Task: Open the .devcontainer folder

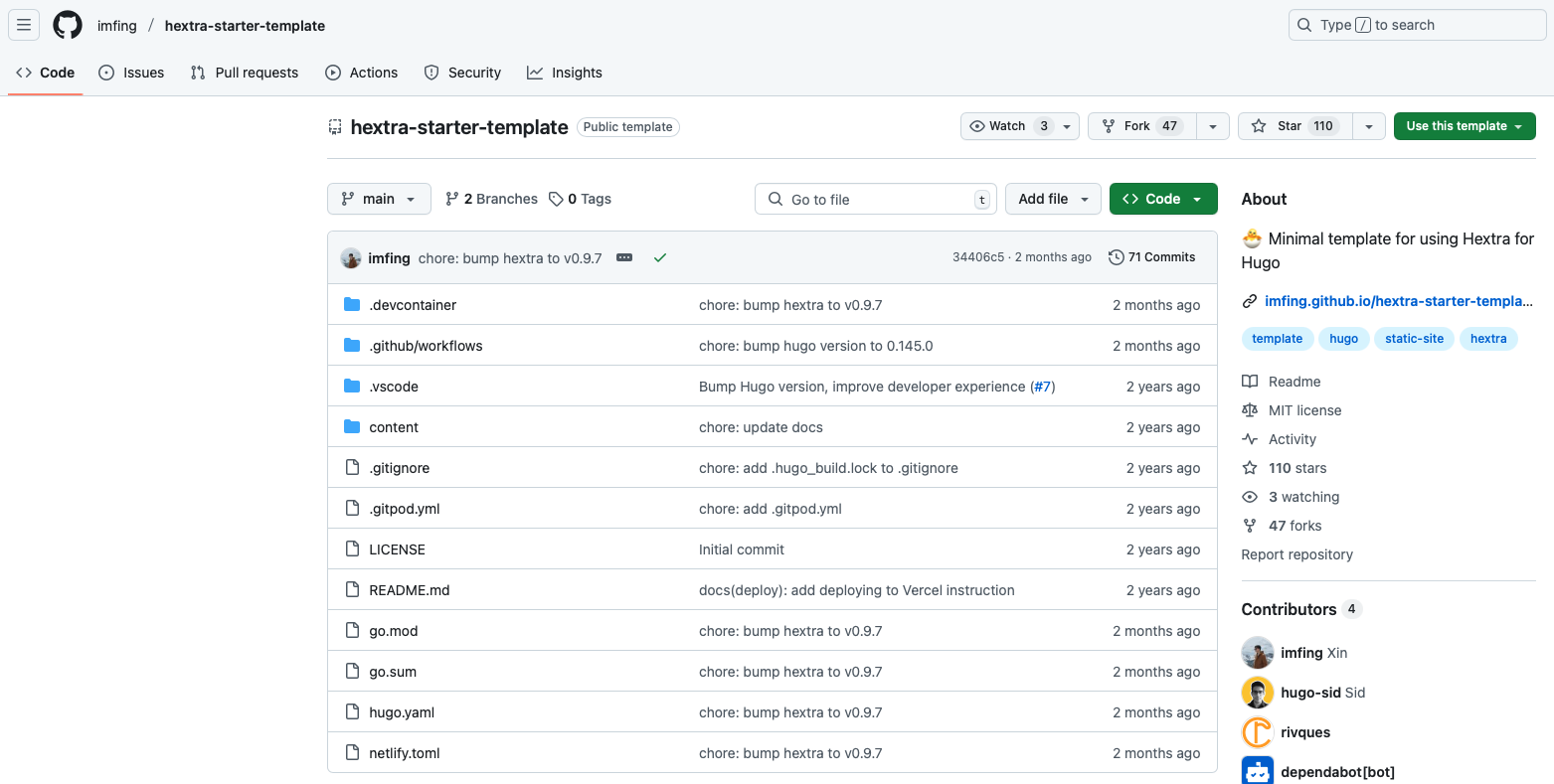Action: [x=413, y=305]
